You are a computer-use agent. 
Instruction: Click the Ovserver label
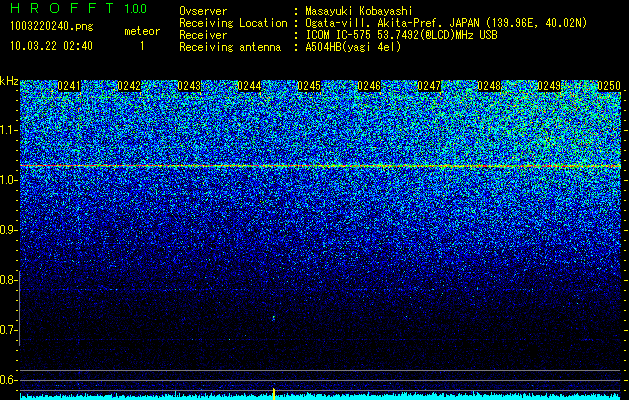203,11
